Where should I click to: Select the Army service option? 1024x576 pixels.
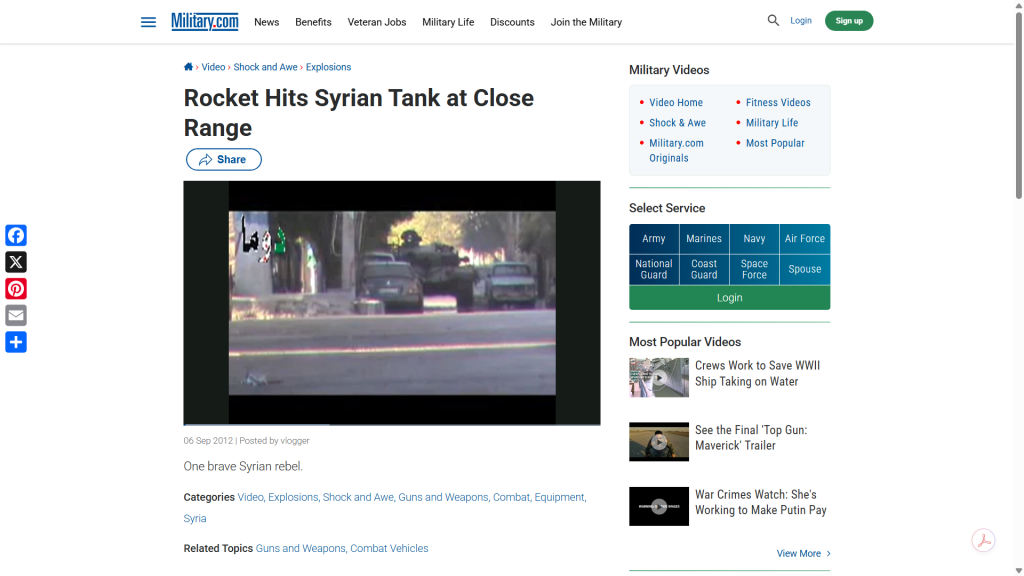(654, 239)
